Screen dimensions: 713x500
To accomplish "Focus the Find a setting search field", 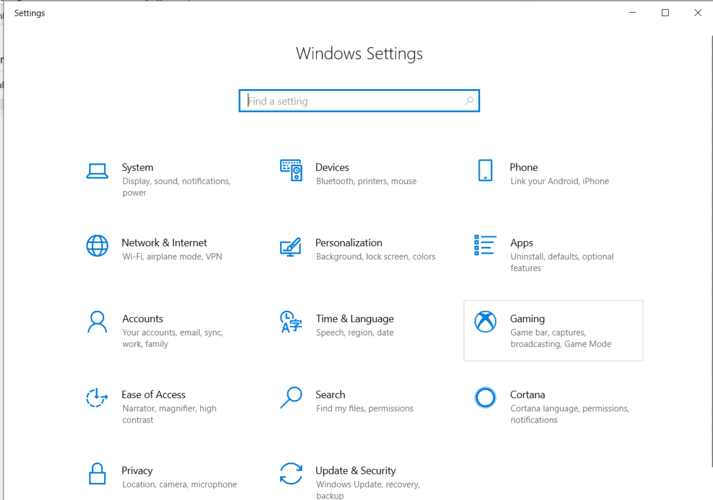I will (x=359, y=101).
